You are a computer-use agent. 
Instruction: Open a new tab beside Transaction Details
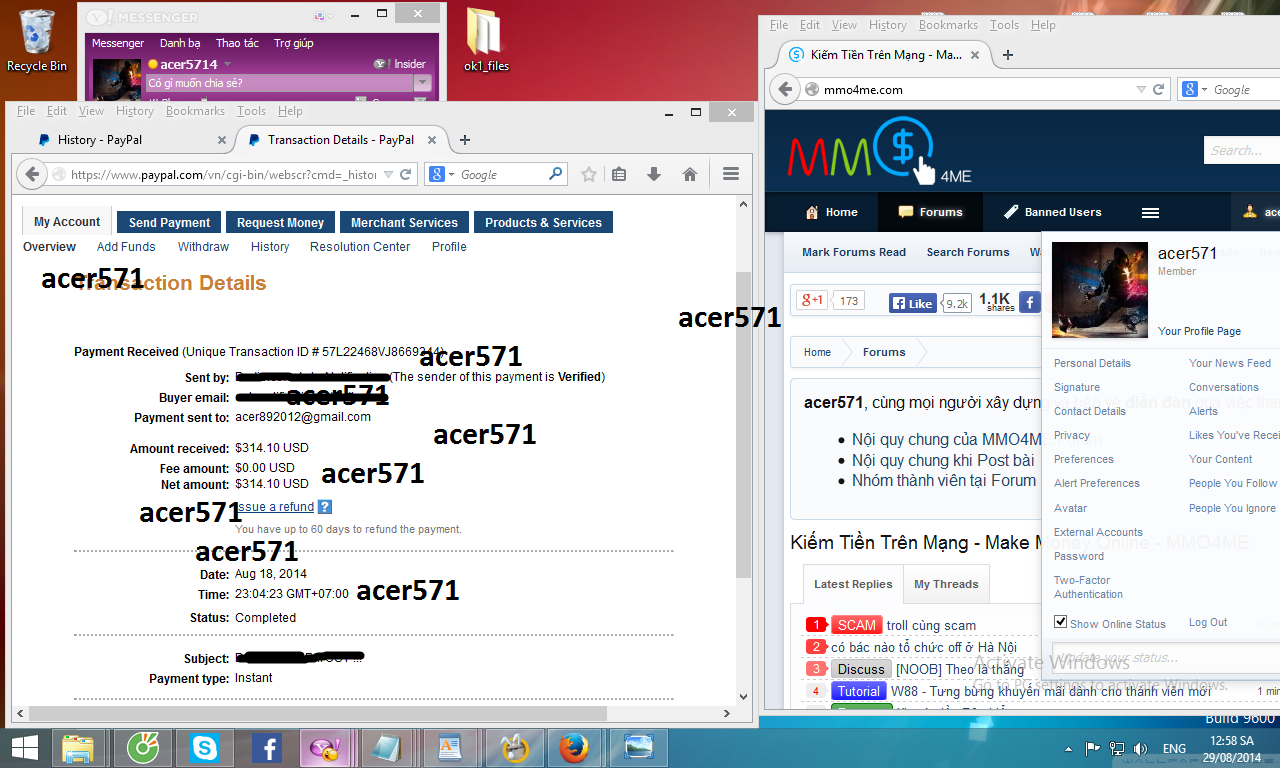(465, 140)
